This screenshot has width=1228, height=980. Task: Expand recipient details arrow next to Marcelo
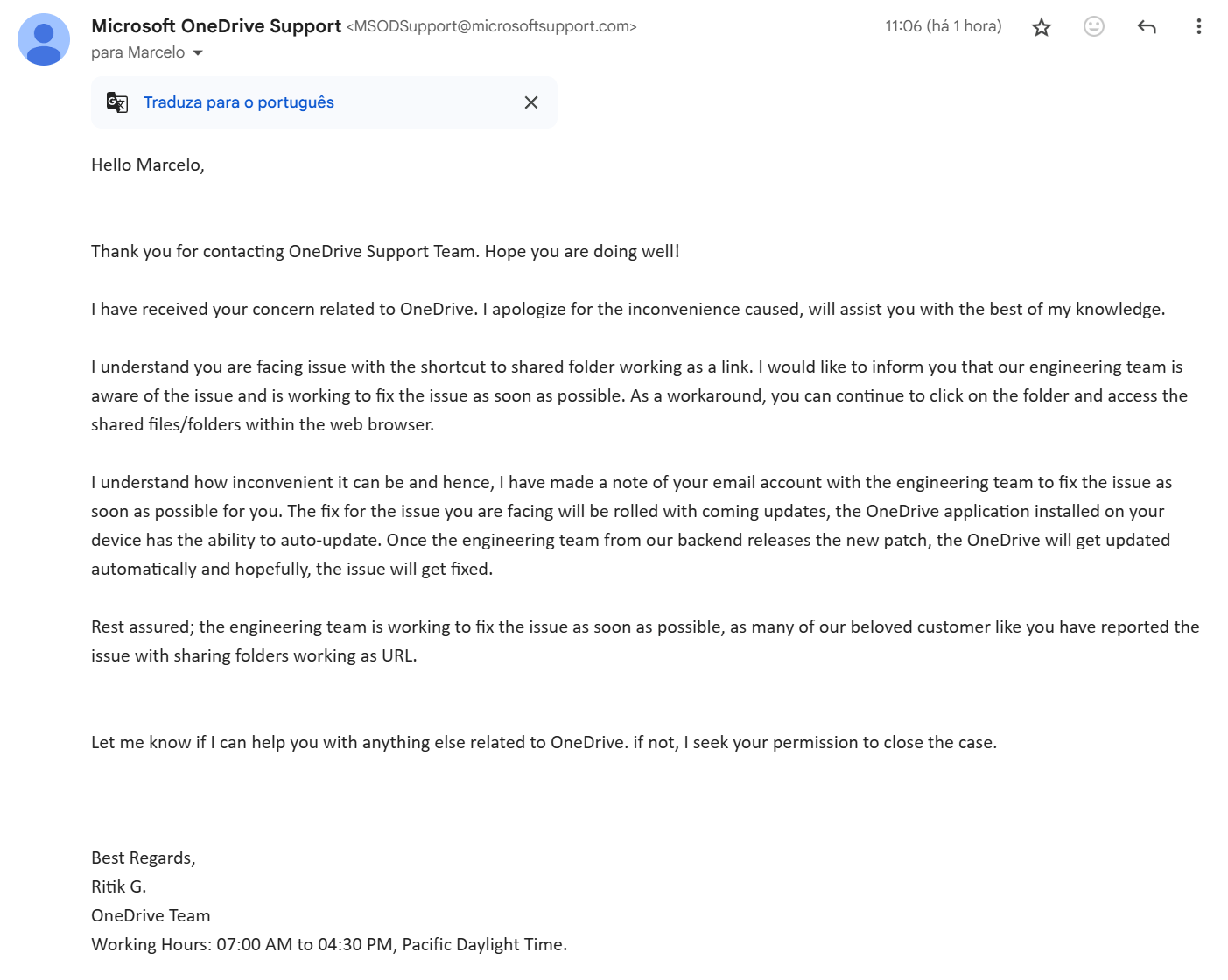point(198,53)
